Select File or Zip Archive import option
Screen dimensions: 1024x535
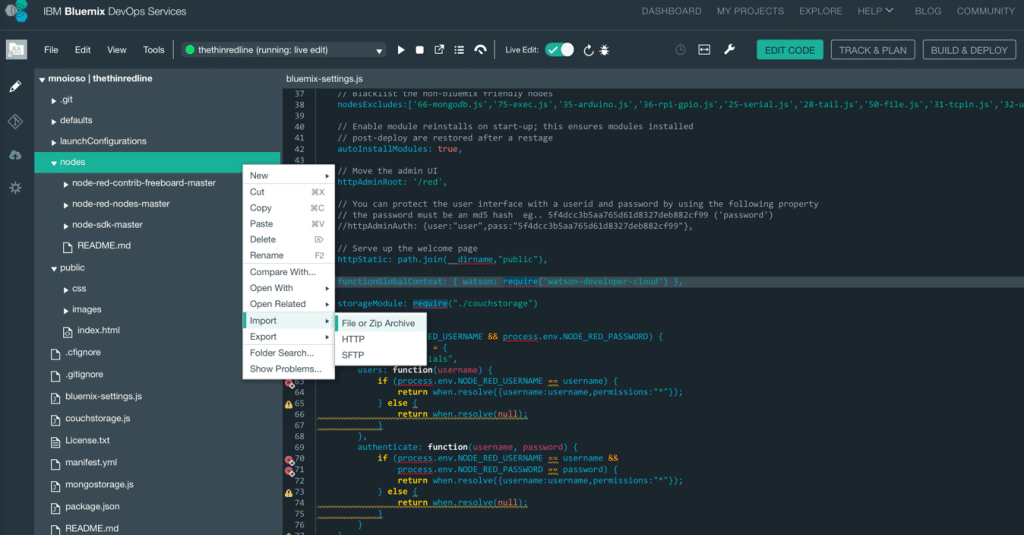380,323
